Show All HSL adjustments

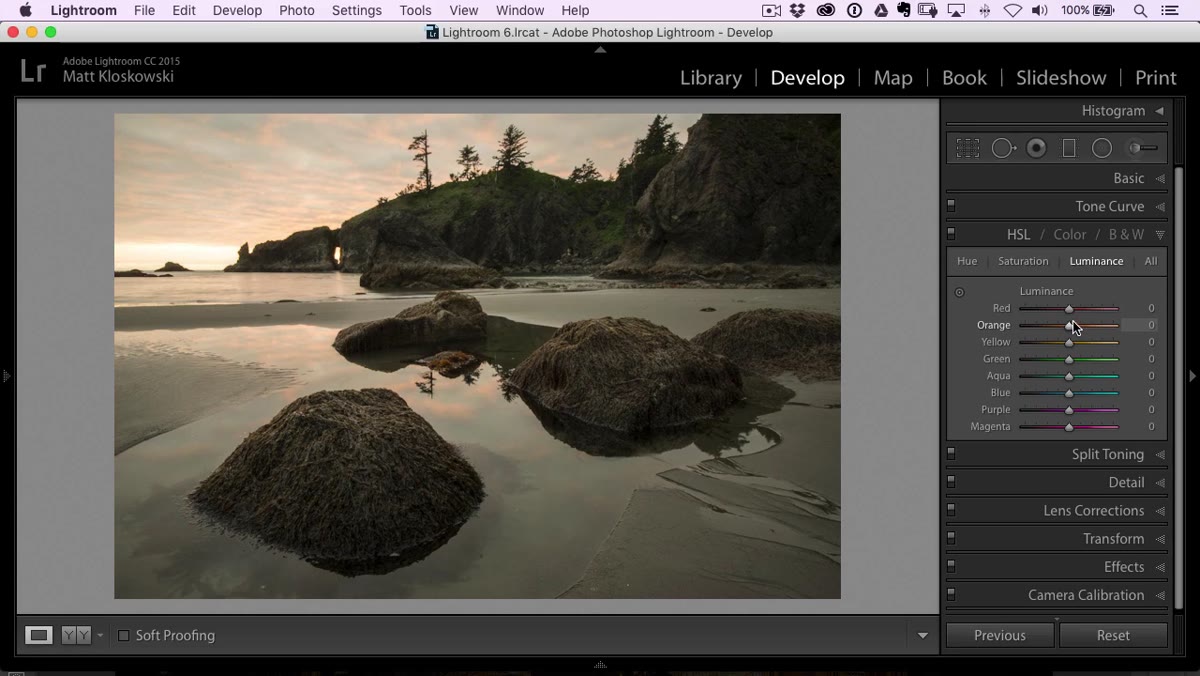(1151, 261)
